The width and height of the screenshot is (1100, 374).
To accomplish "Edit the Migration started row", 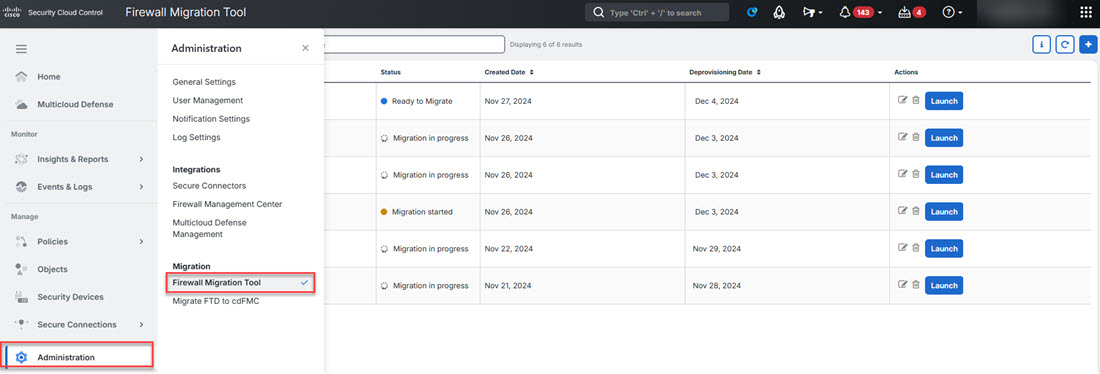I will click(903, 211).
